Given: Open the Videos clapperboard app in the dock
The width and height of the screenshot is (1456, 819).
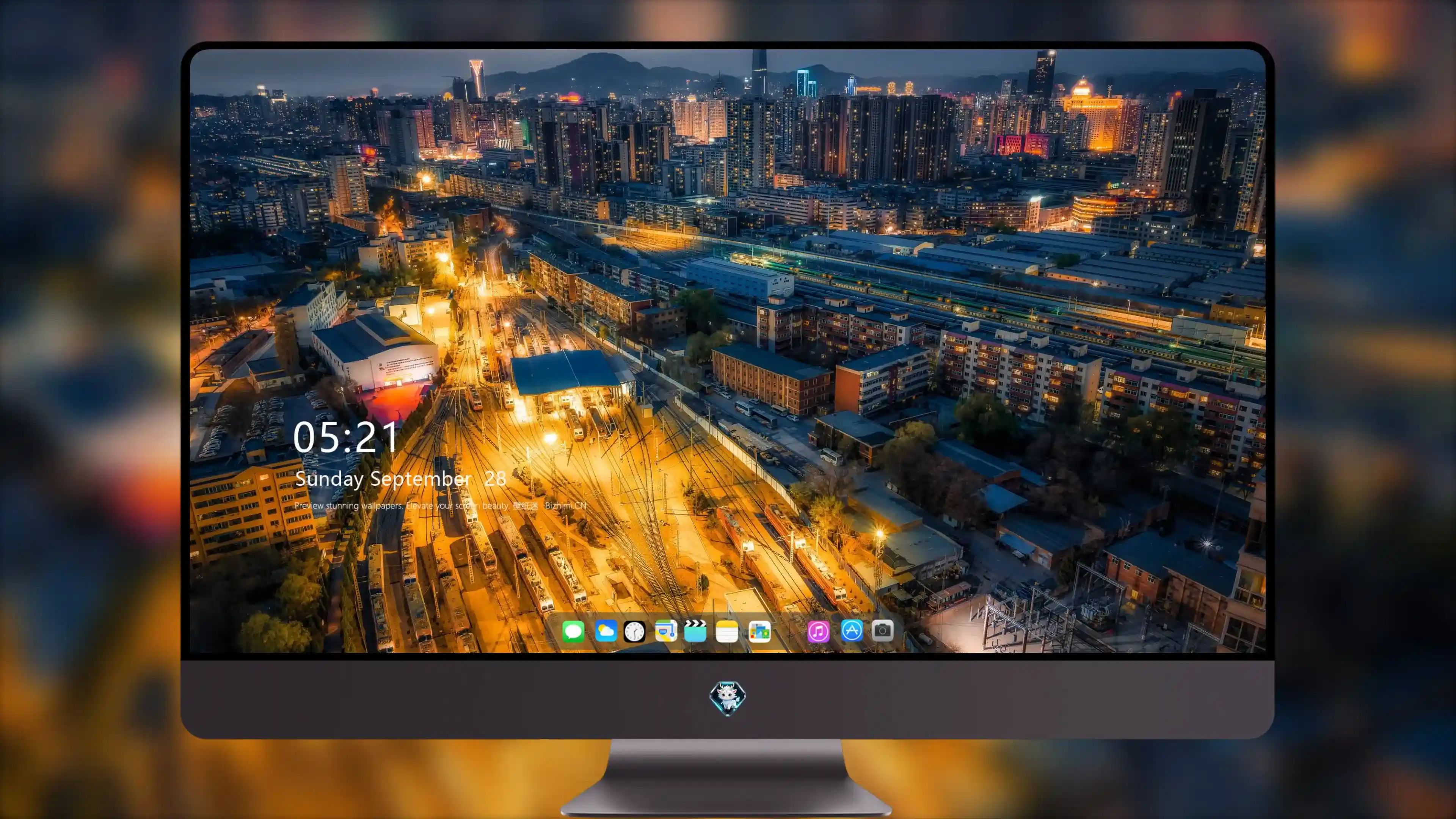Looking at the screenshot, I should tap(695, 631).
